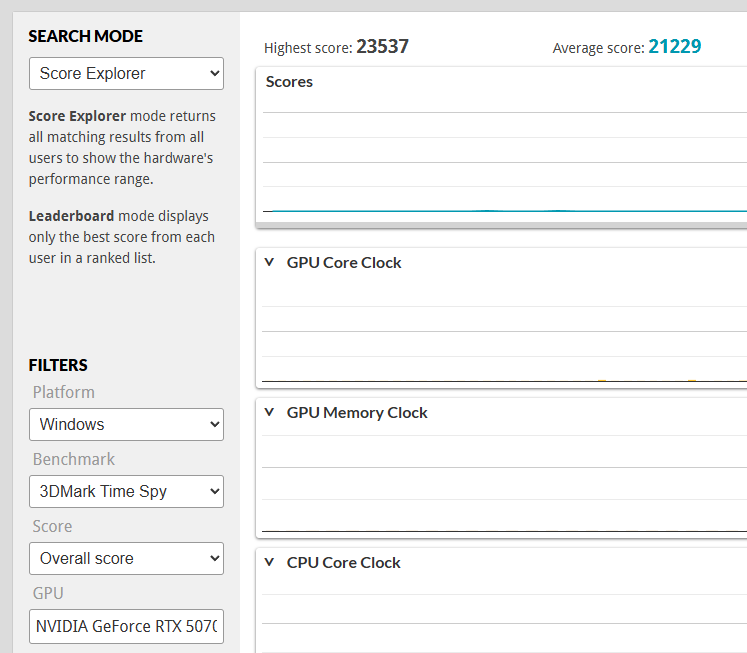Click the FILTERS section heading
The image size is (747, 653).
(58, 365)
